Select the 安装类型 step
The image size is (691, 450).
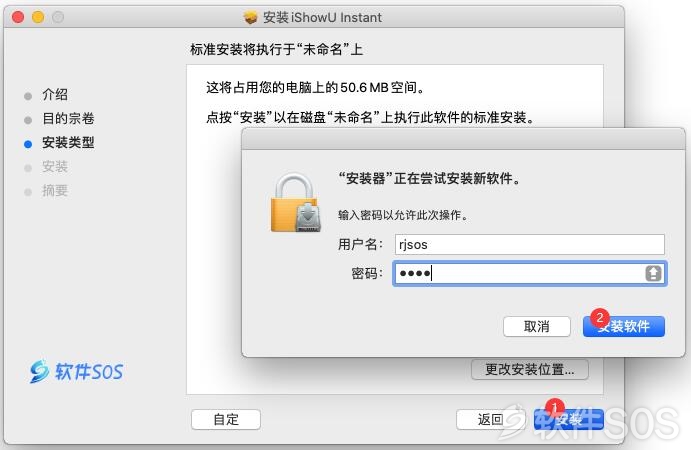coord(68,142)
